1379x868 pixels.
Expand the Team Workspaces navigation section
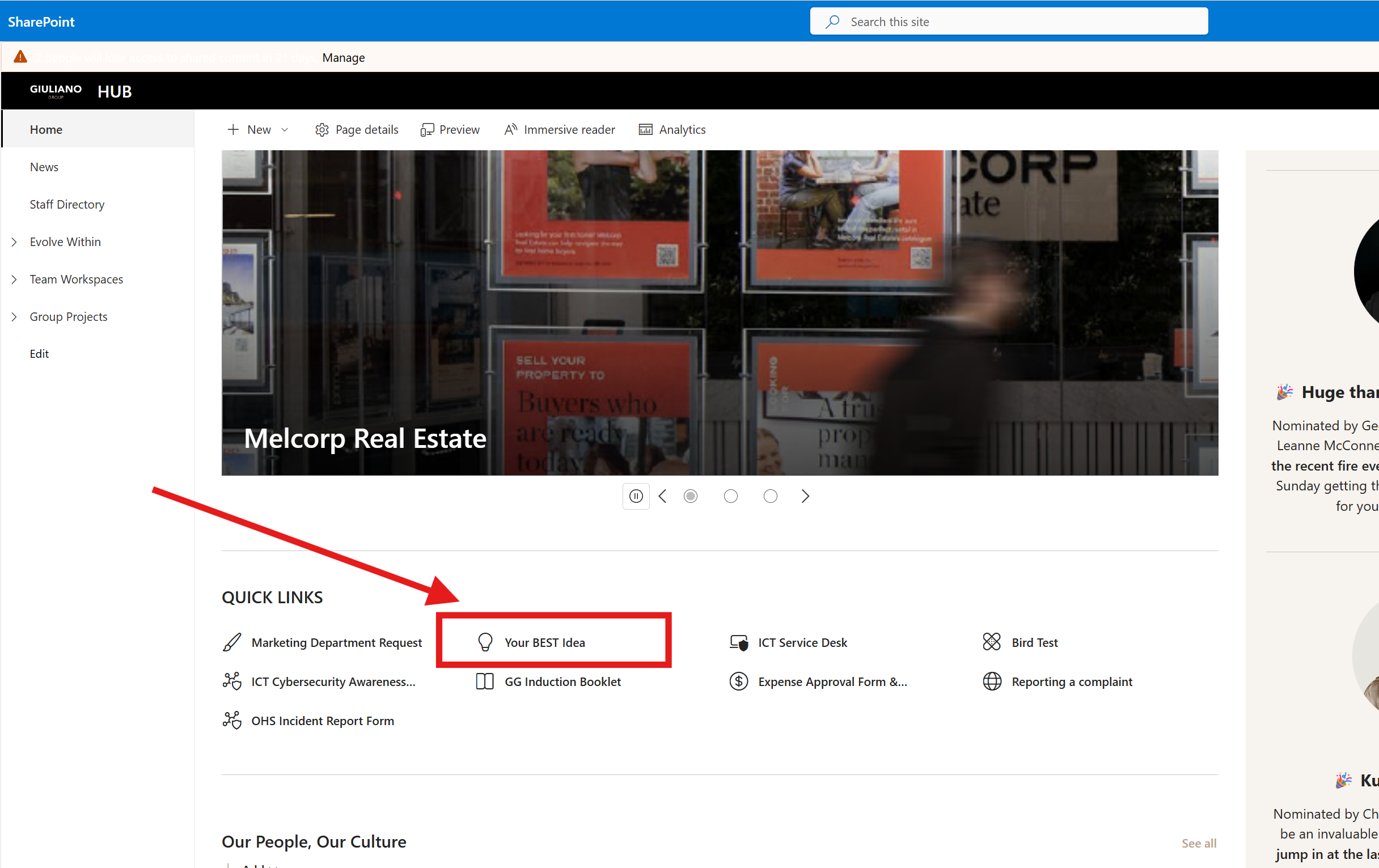14,280
